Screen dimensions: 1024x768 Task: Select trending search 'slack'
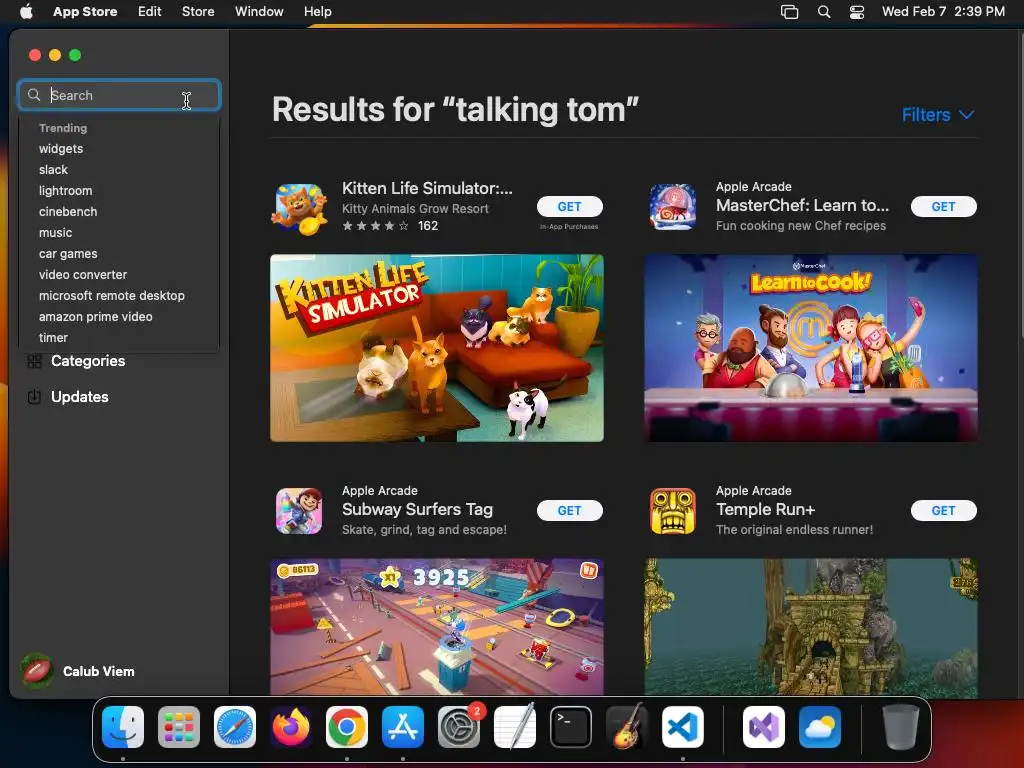click(x=53, y=170)
